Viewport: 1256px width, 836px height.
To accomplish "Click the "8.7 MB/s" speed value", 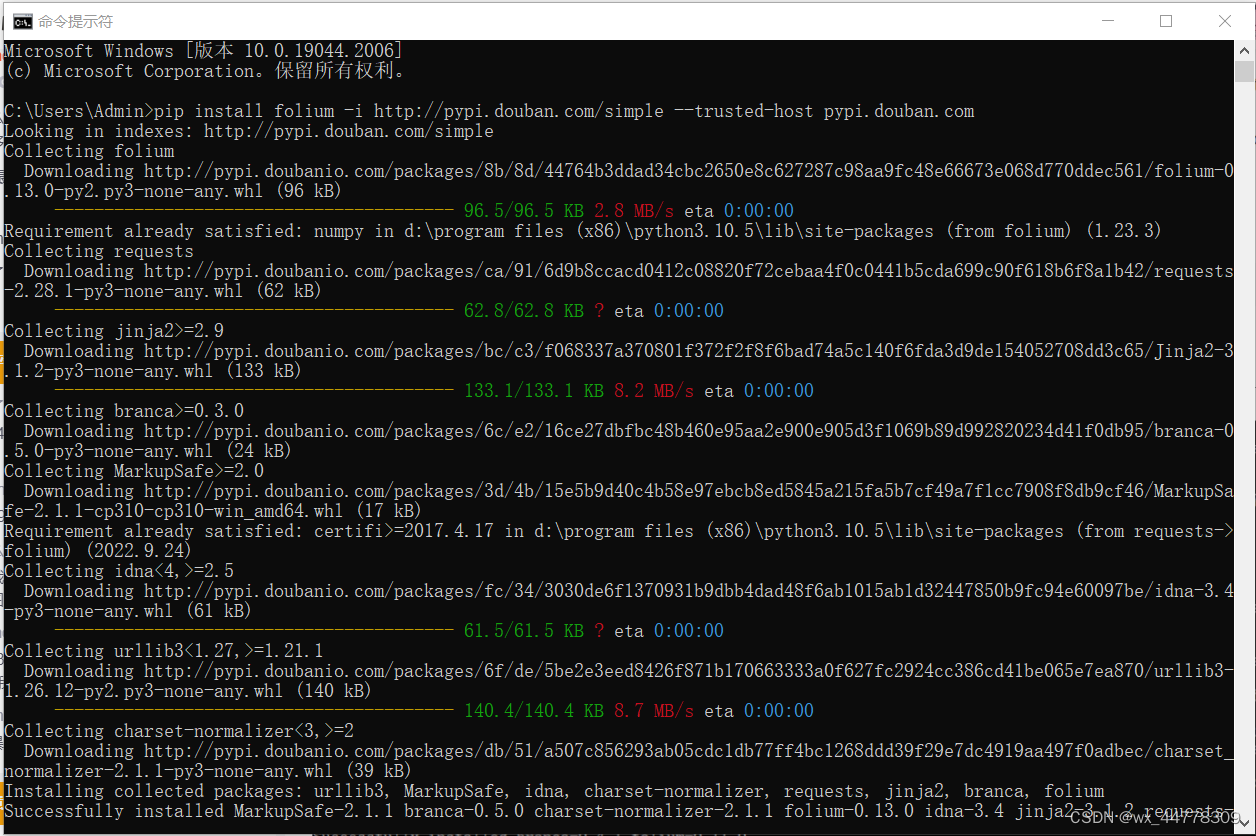I will pos(654,711).
